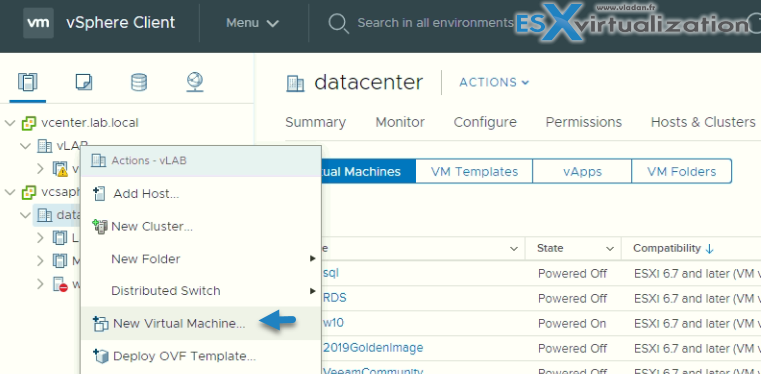Open the datacenter ACTIONS dropdown
The width and height of the screenshot is (761, 374).
(494, 82)
